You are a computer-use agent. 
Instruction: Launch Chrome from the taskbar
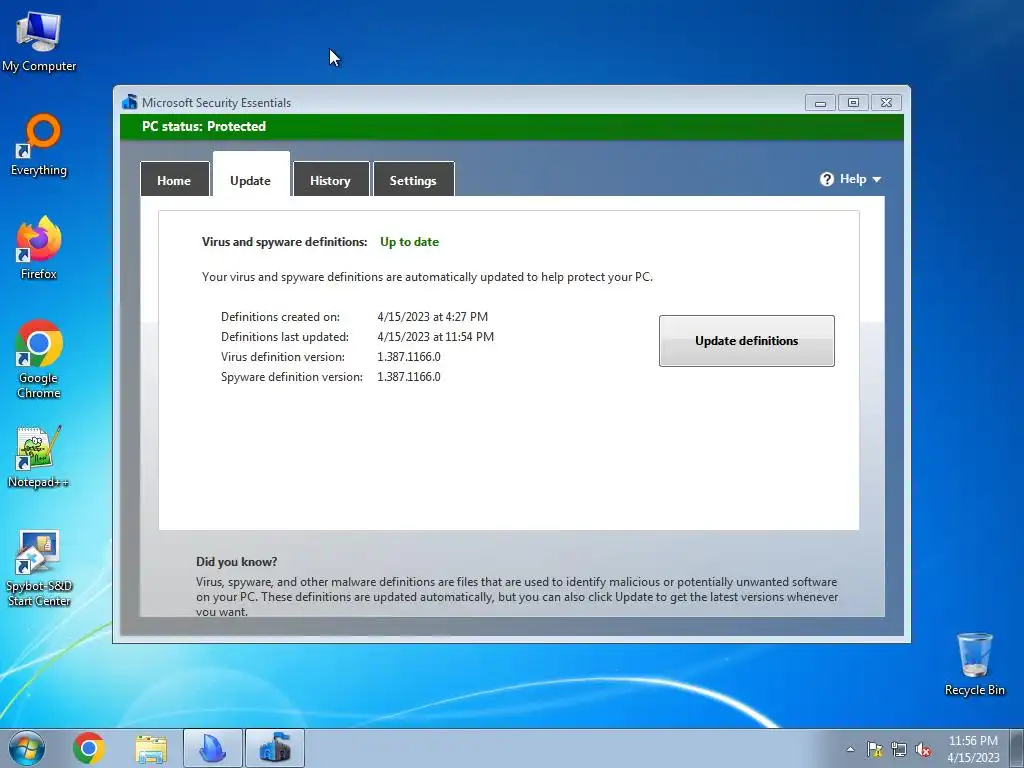coord(89,748)
